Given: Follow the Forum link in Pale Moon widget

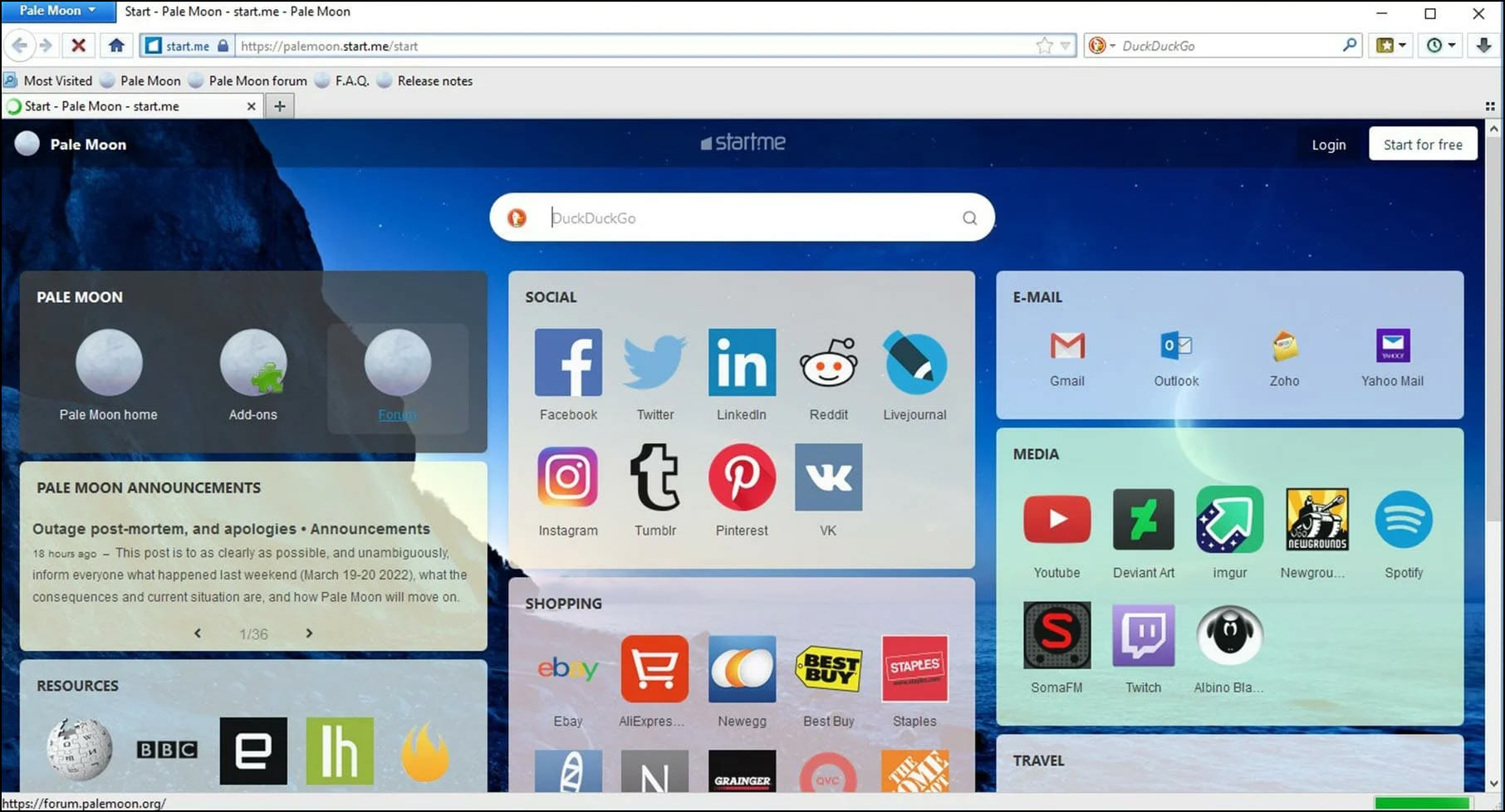Looking at the screenshot, I should coord(398,414).
